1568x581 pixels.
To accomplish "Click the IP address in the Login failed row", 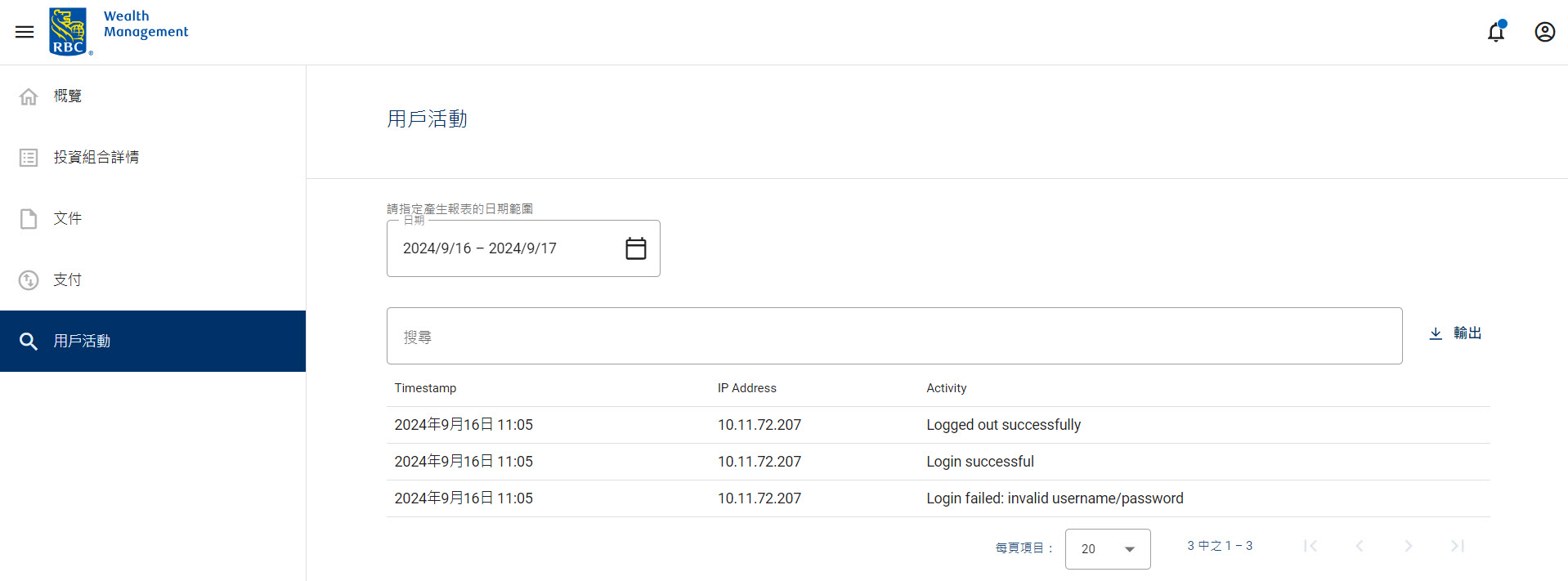I will (759, 498).
